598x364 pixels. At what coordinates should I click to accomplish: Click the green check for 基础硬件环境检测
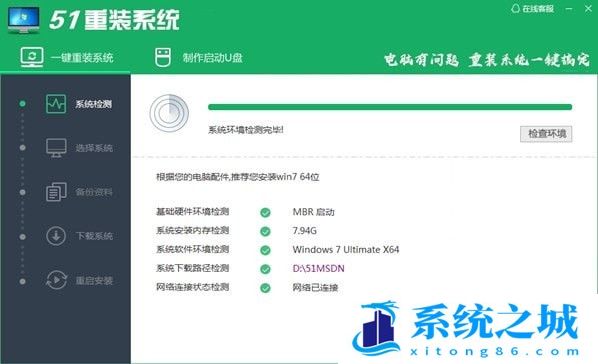click(x=265, y=213)
